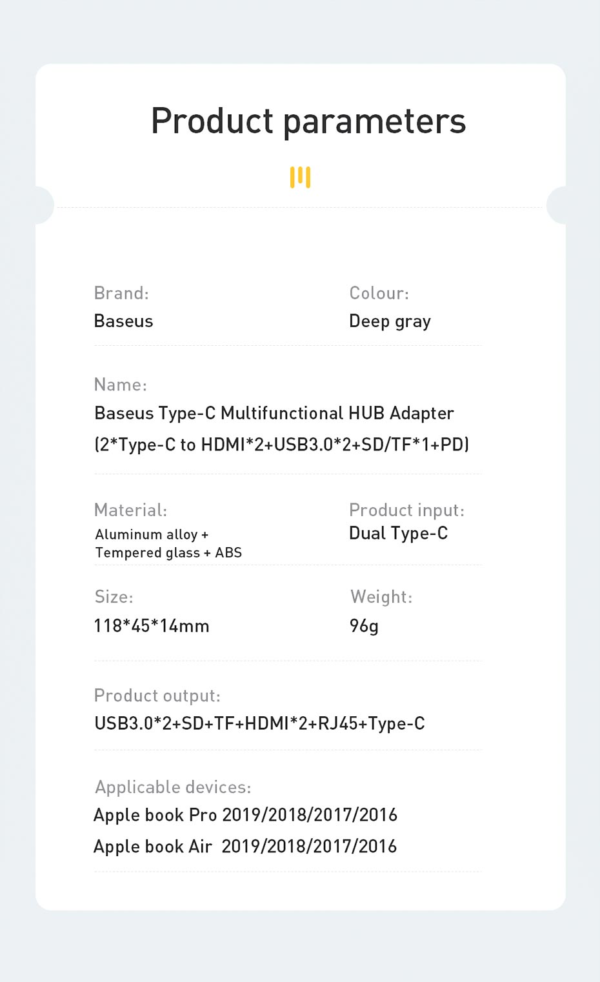Click the Baseus brand value
The image size is (600, 982).
(123, 321)
